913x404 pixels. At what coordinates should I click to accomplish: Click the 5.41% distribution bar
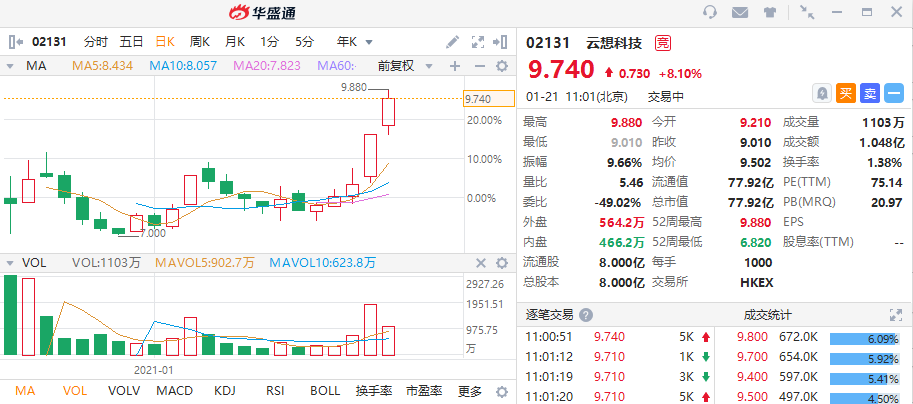coord(866,380)
